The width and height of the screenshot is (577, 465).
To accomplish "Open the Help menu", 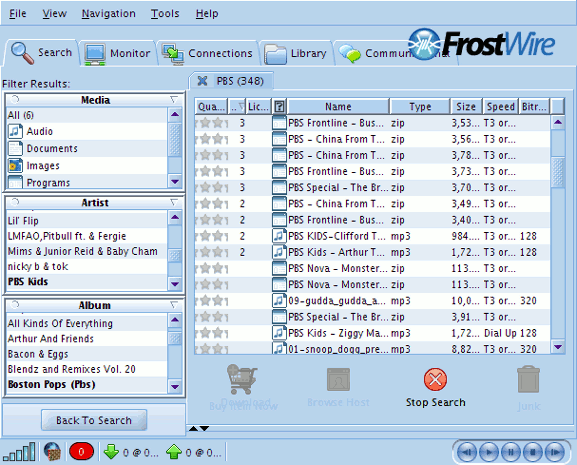I will (x=207, y=14).
